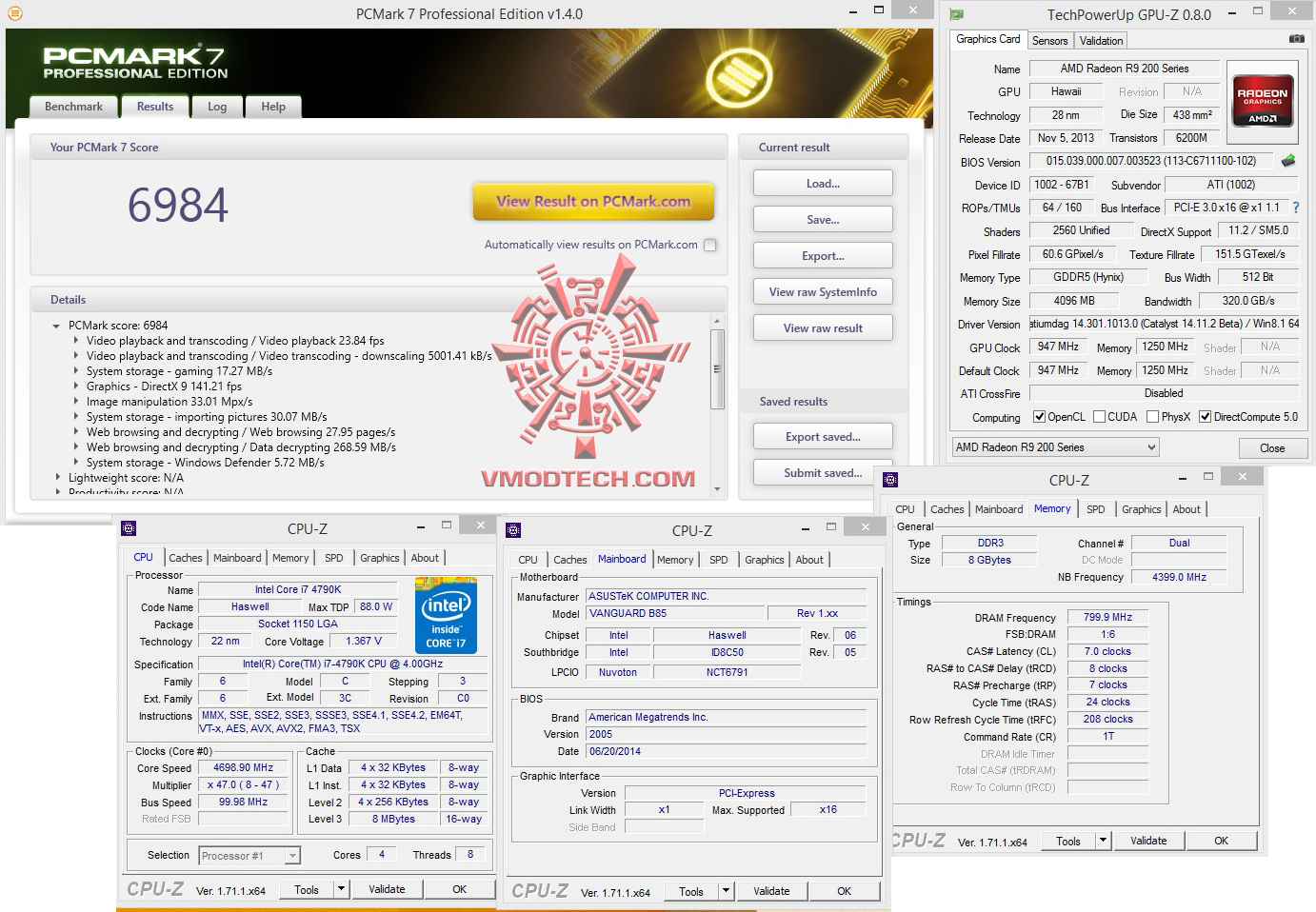Toggle the OpenCL checkbox in GPU-Z
1316x912 pixels.
click(1040, 417)
